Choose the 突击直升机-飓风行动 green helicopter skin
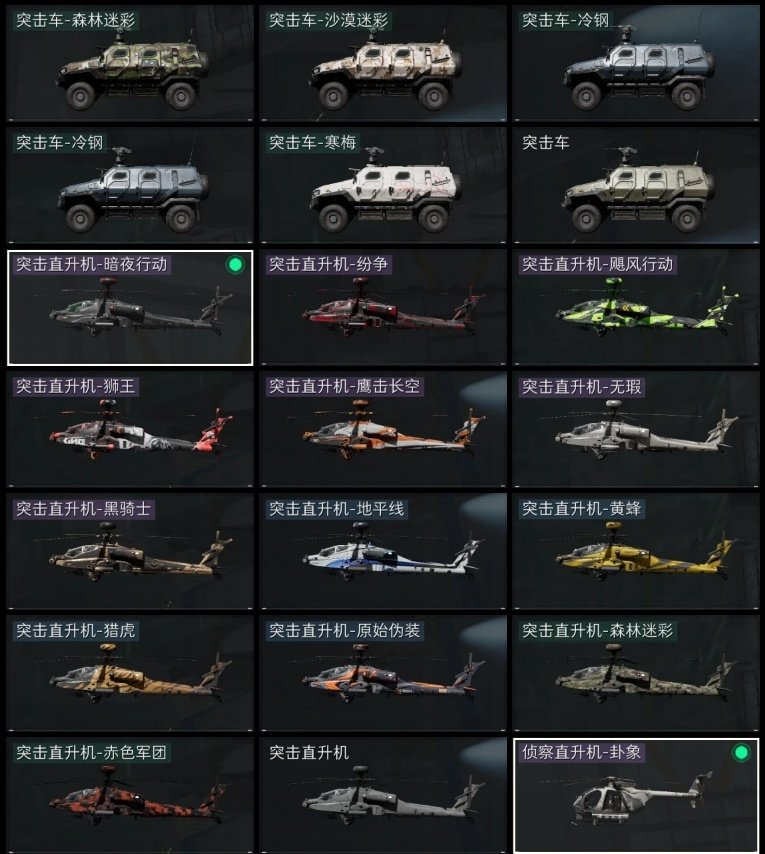Image resolution: width=765 pixels, height=854 pixels. coord(636,307)
